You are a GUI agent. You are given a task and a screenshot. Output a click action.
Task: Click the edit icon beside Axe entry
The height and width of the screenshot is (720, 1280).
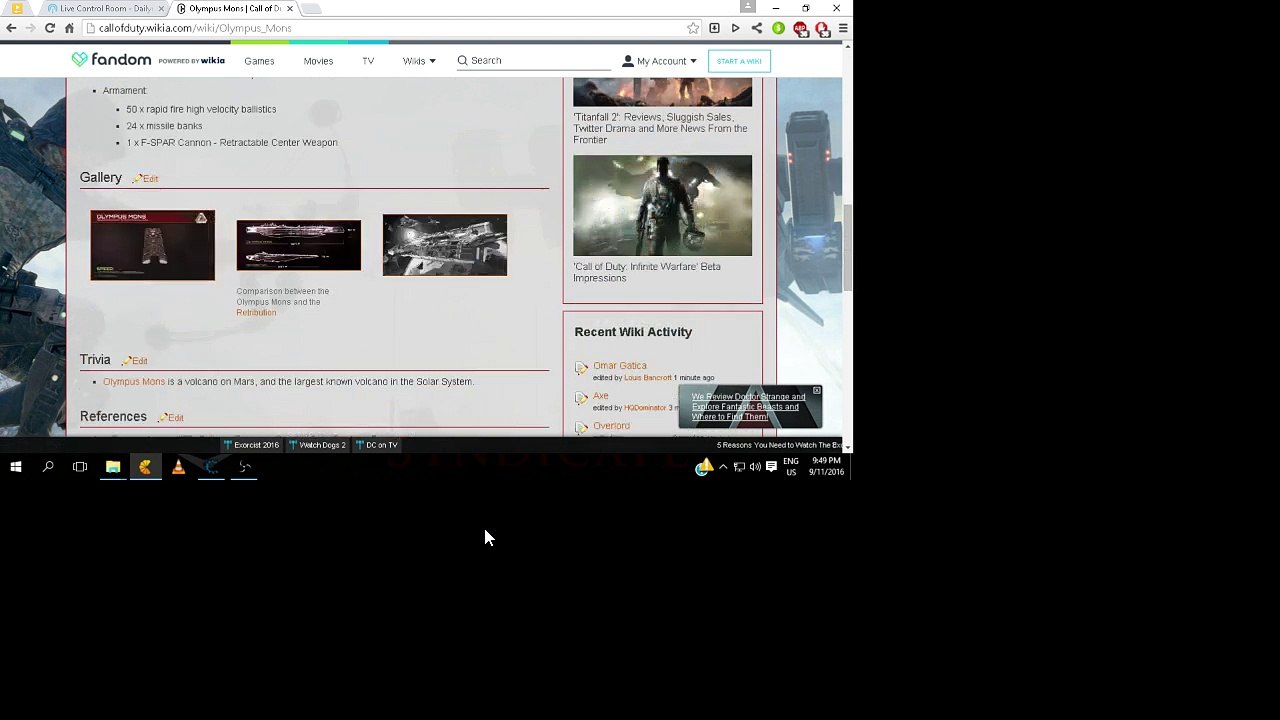[x=581, y=398]
